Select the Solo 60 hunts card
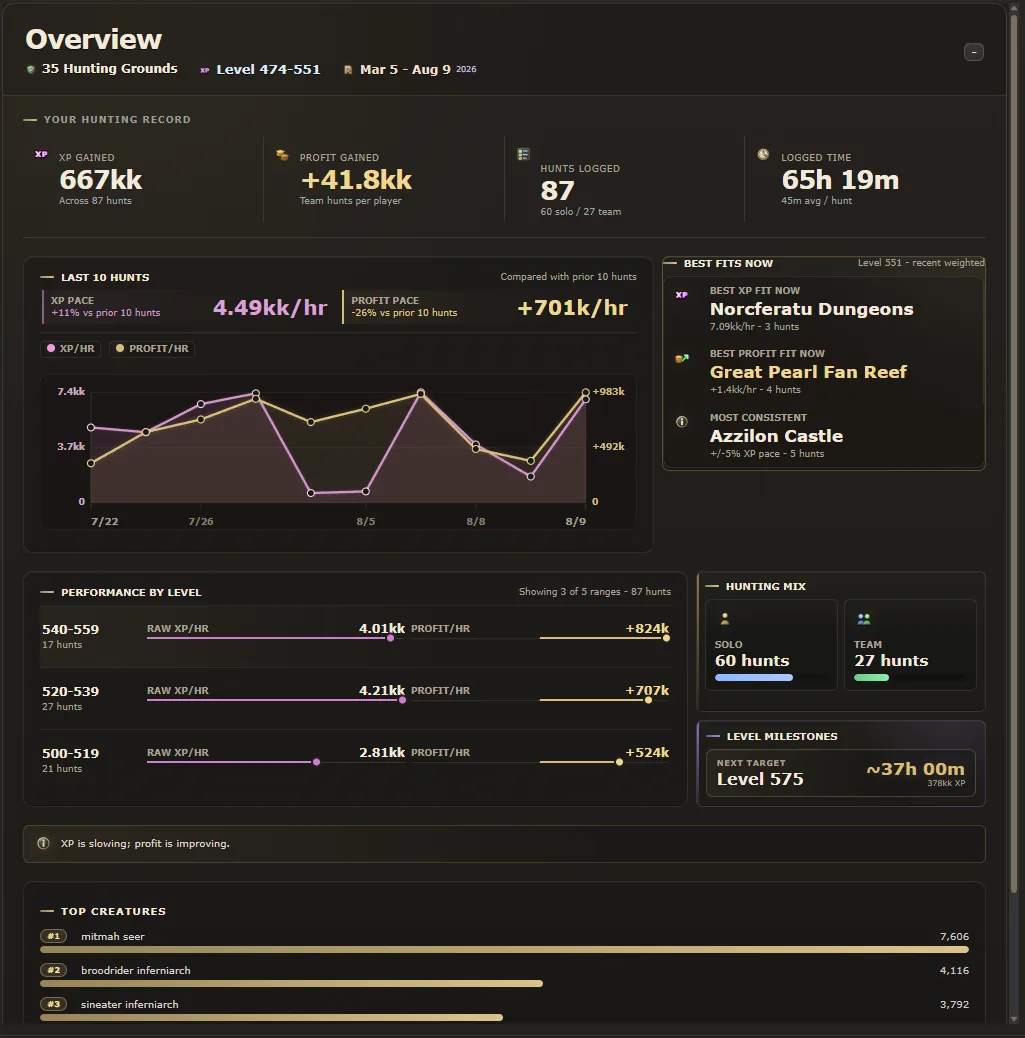Screen dimensions: 1025x1038 click(x=771, y=645)
